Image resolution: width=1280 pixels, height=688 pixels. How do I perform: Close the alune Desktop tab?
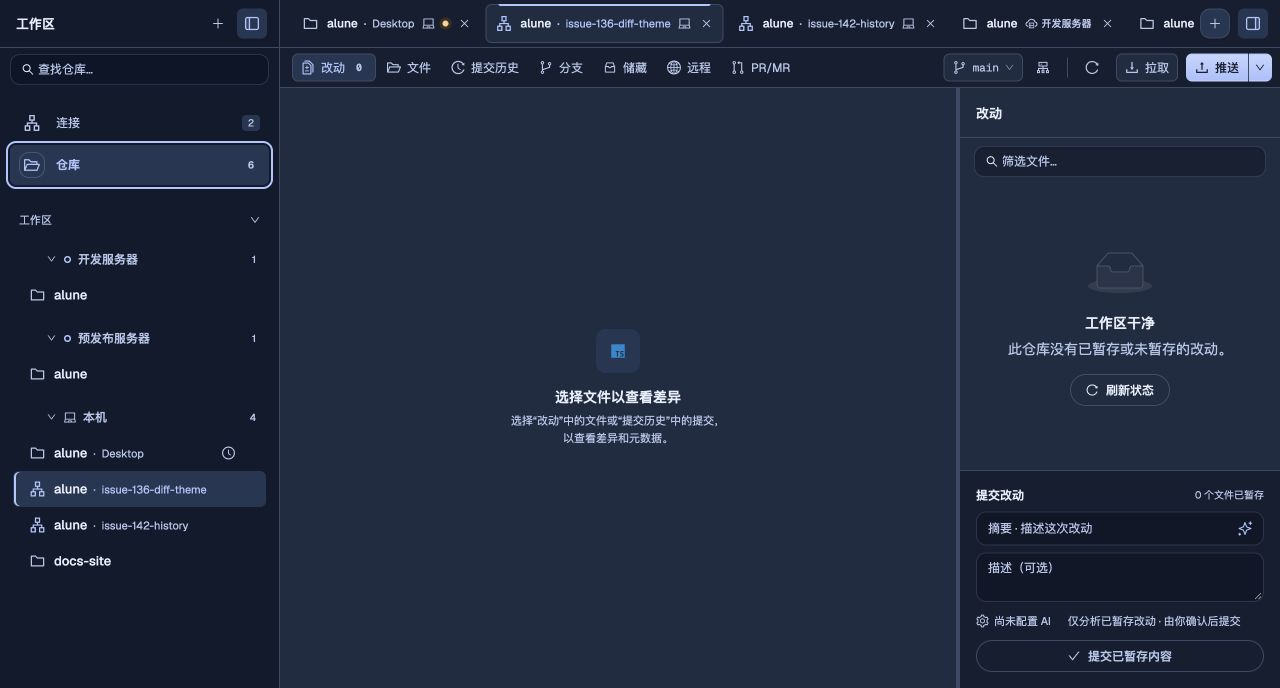pos(464,23)
